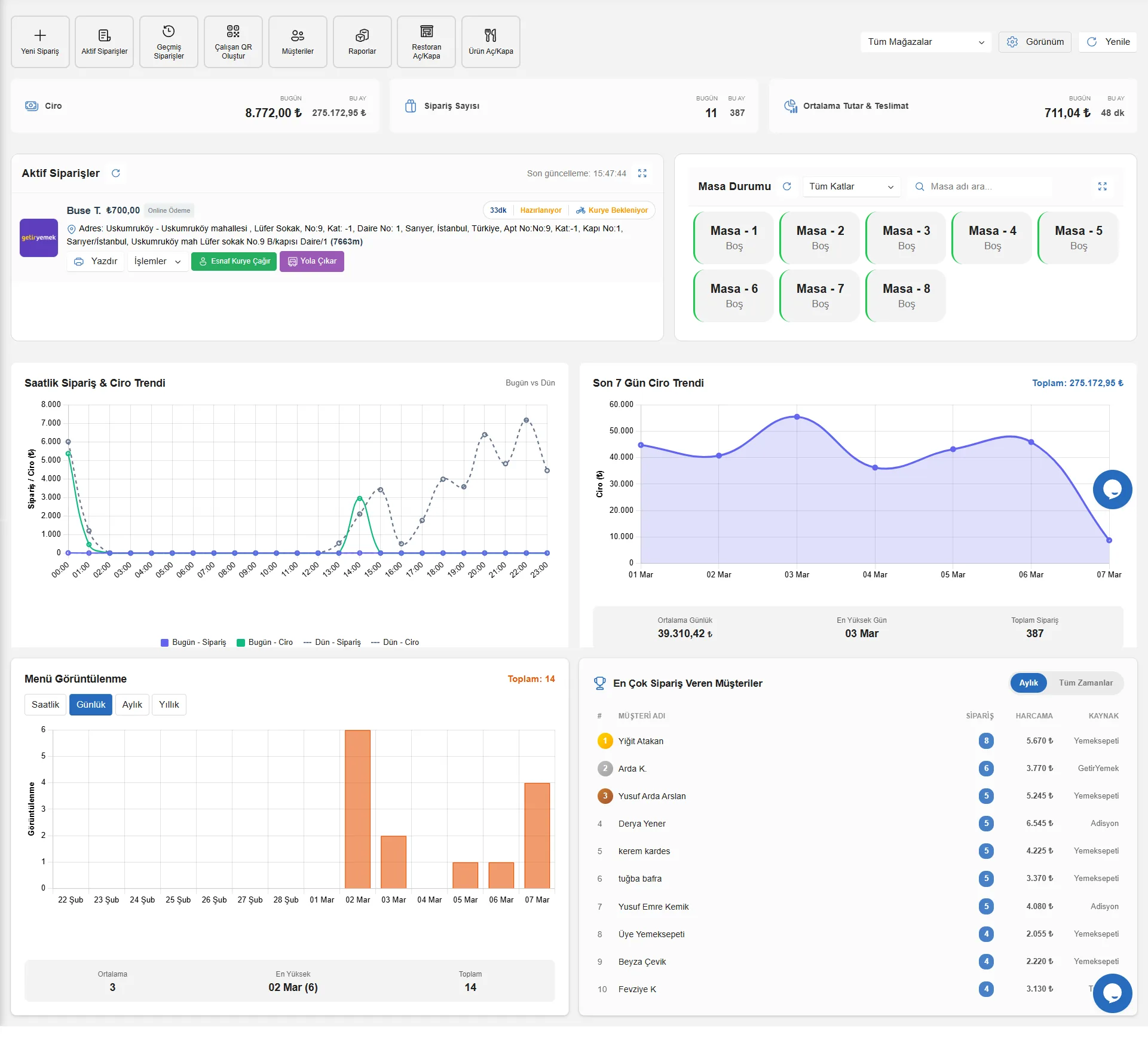Switch customer ranking to Tüm Zamanlar
1148x1037 pixels.
click(1085, 683)
